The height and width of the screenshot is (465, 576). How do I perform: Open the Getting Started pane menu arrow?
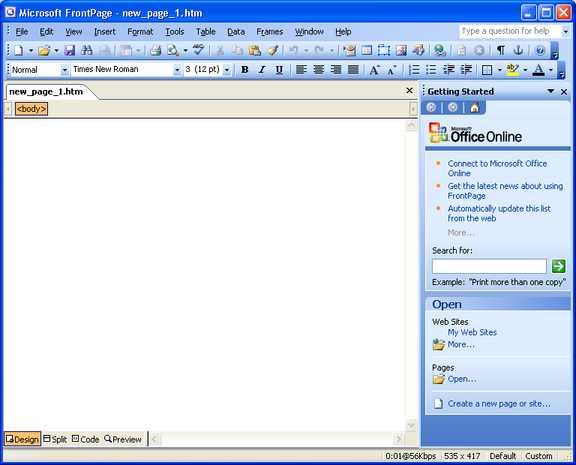coord(551,91)
